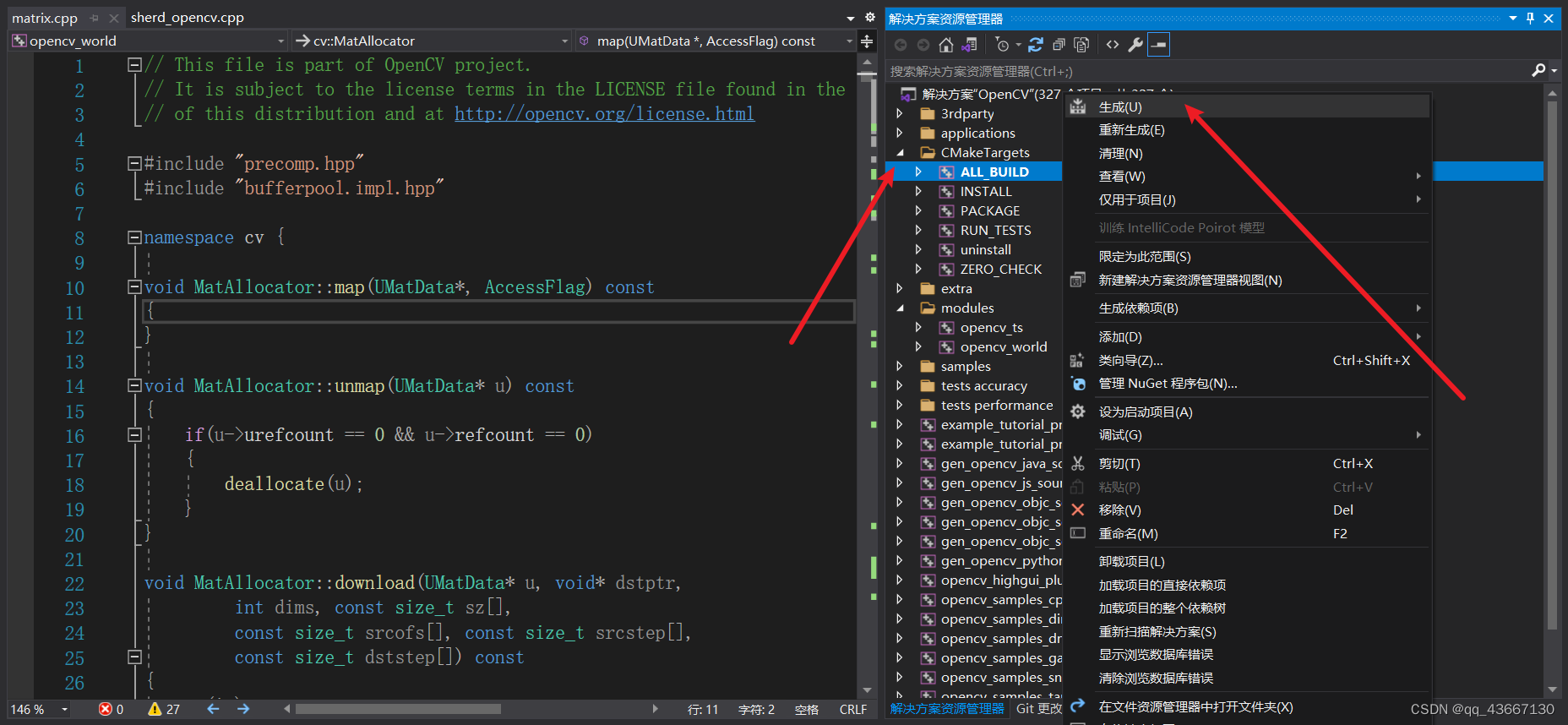This screenshot has height=725, width=1568.
Task: Click the editor horizontal scrollbar thumb
Action: [398, 709]
